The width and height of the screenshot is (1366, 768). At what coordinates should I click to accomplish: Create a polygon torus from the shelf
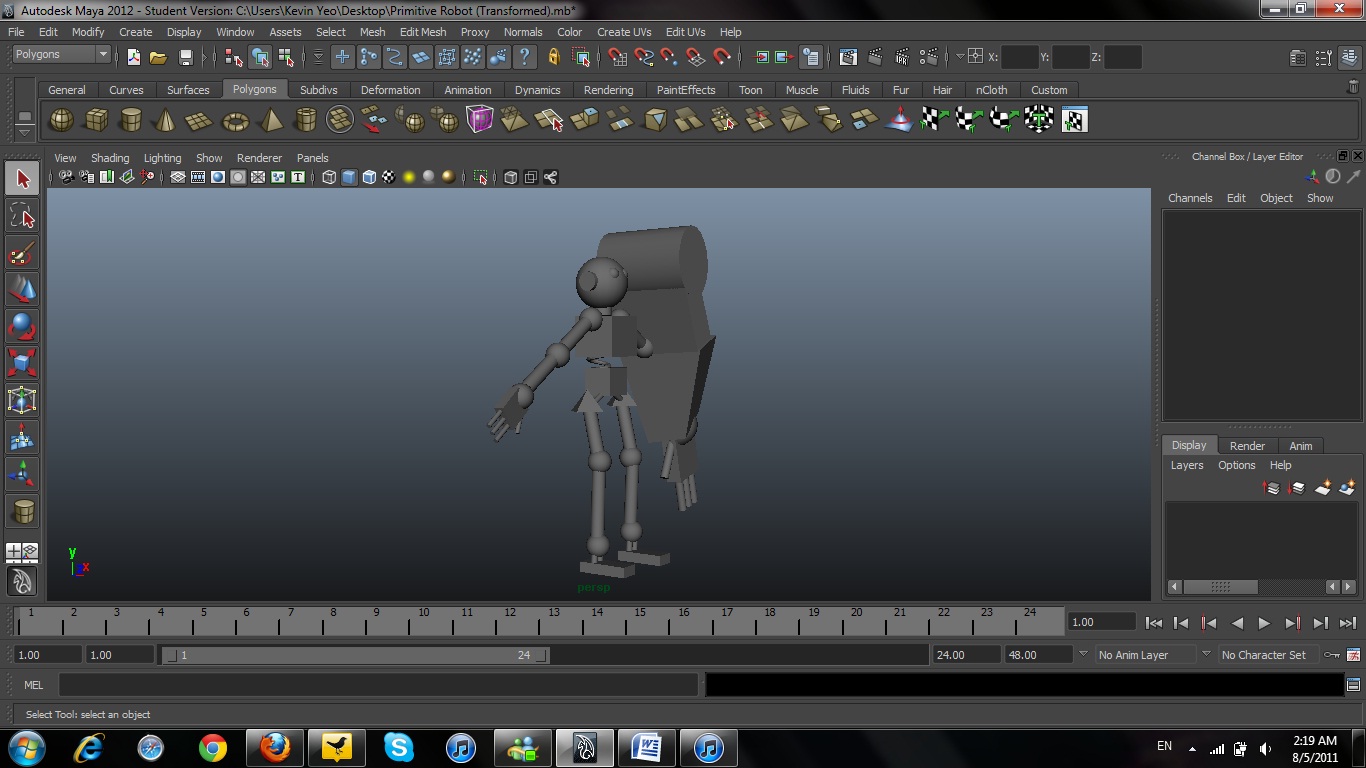tap(235, 119)
